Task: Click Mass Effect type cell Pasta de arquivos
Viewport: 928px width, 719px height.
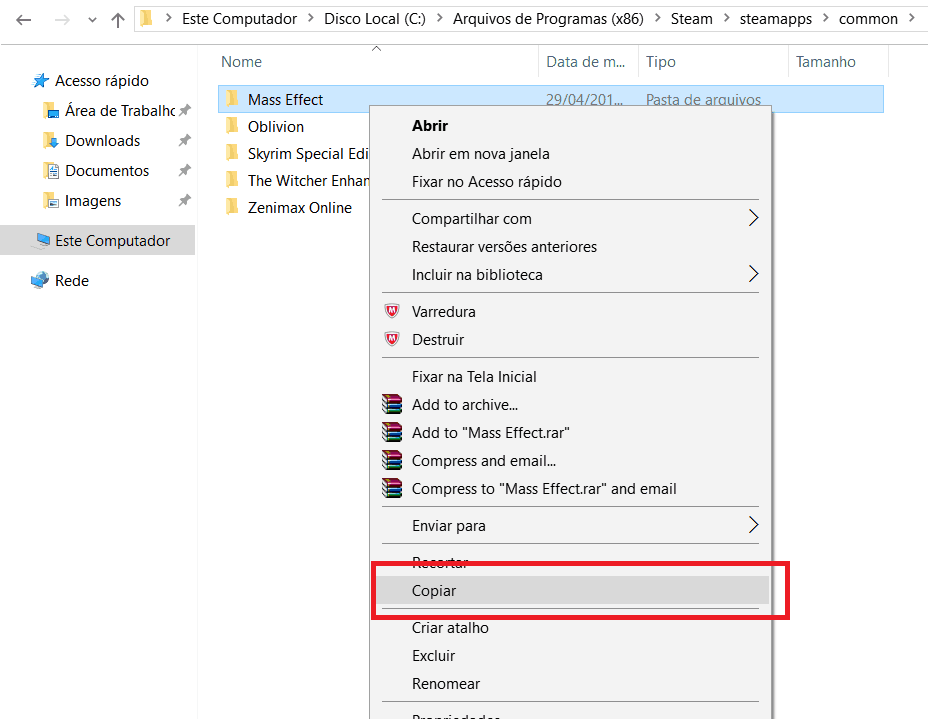Action: 703,99
